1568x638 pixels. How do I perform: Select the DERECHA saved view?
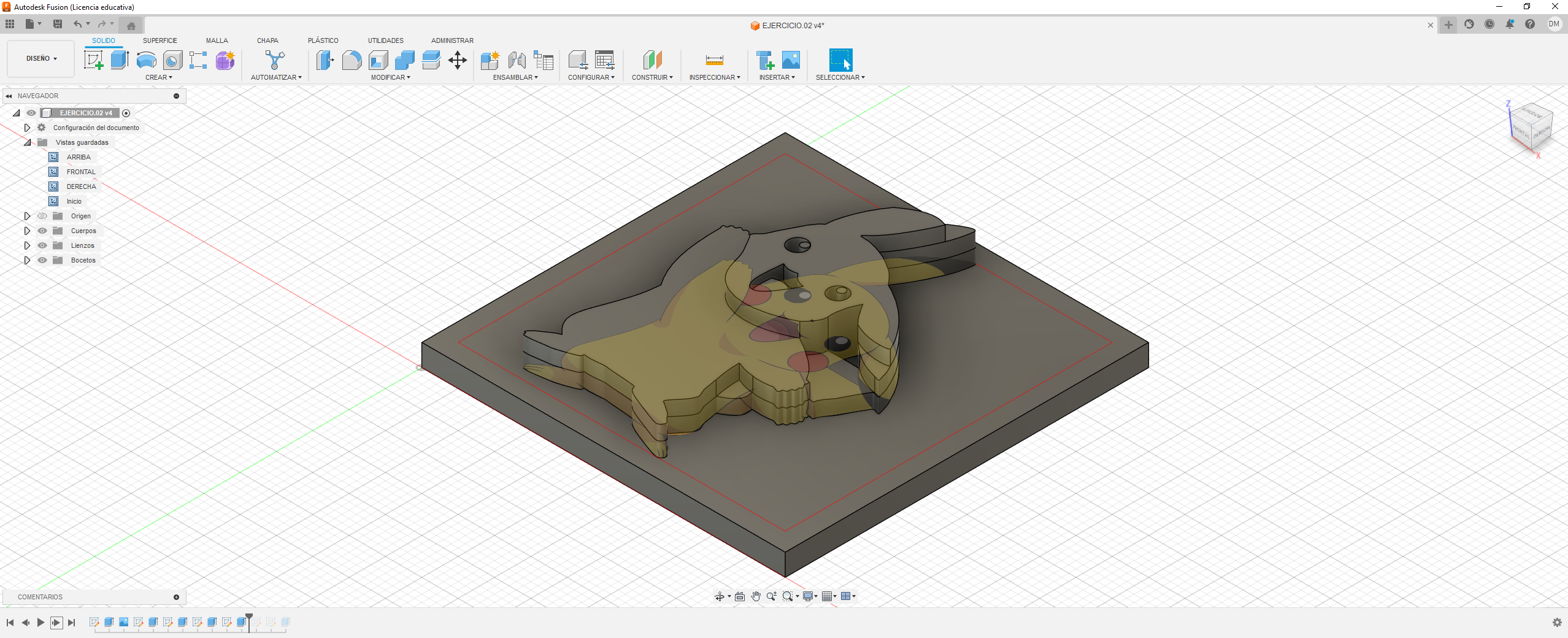tap(81, 186)
